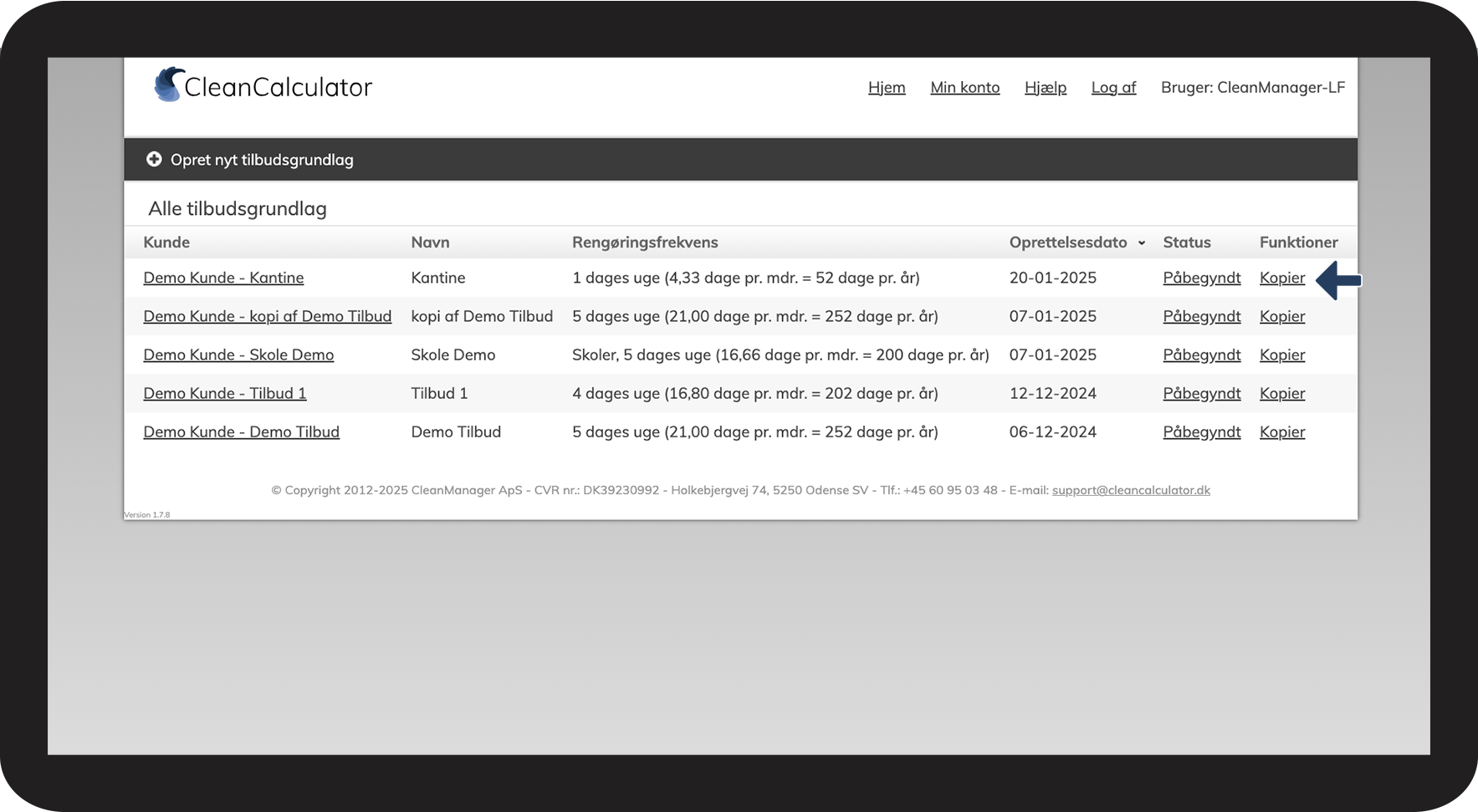Screen dimensions: 1478x812
Task: Click the CleanCalculator logo
Action: pos(263,86)
